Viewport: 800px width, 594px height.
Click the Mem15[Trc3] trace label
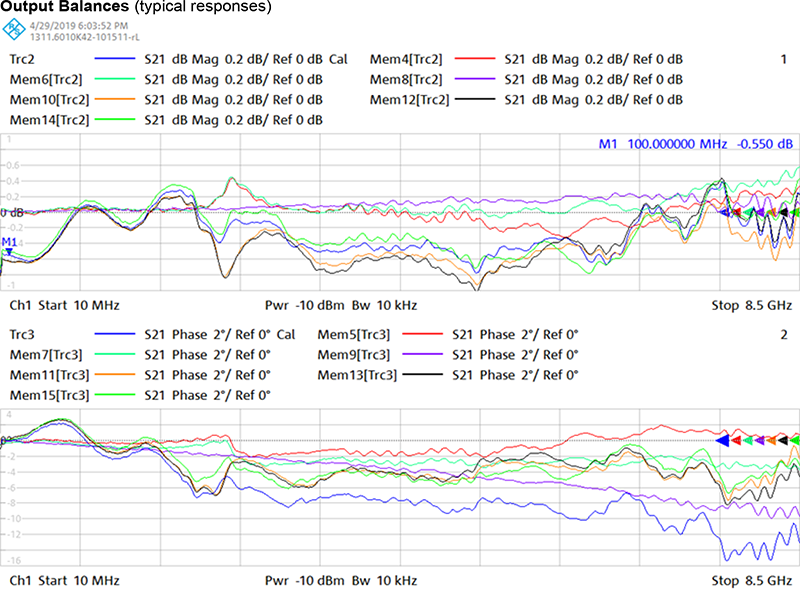click(x=47, y=395)
